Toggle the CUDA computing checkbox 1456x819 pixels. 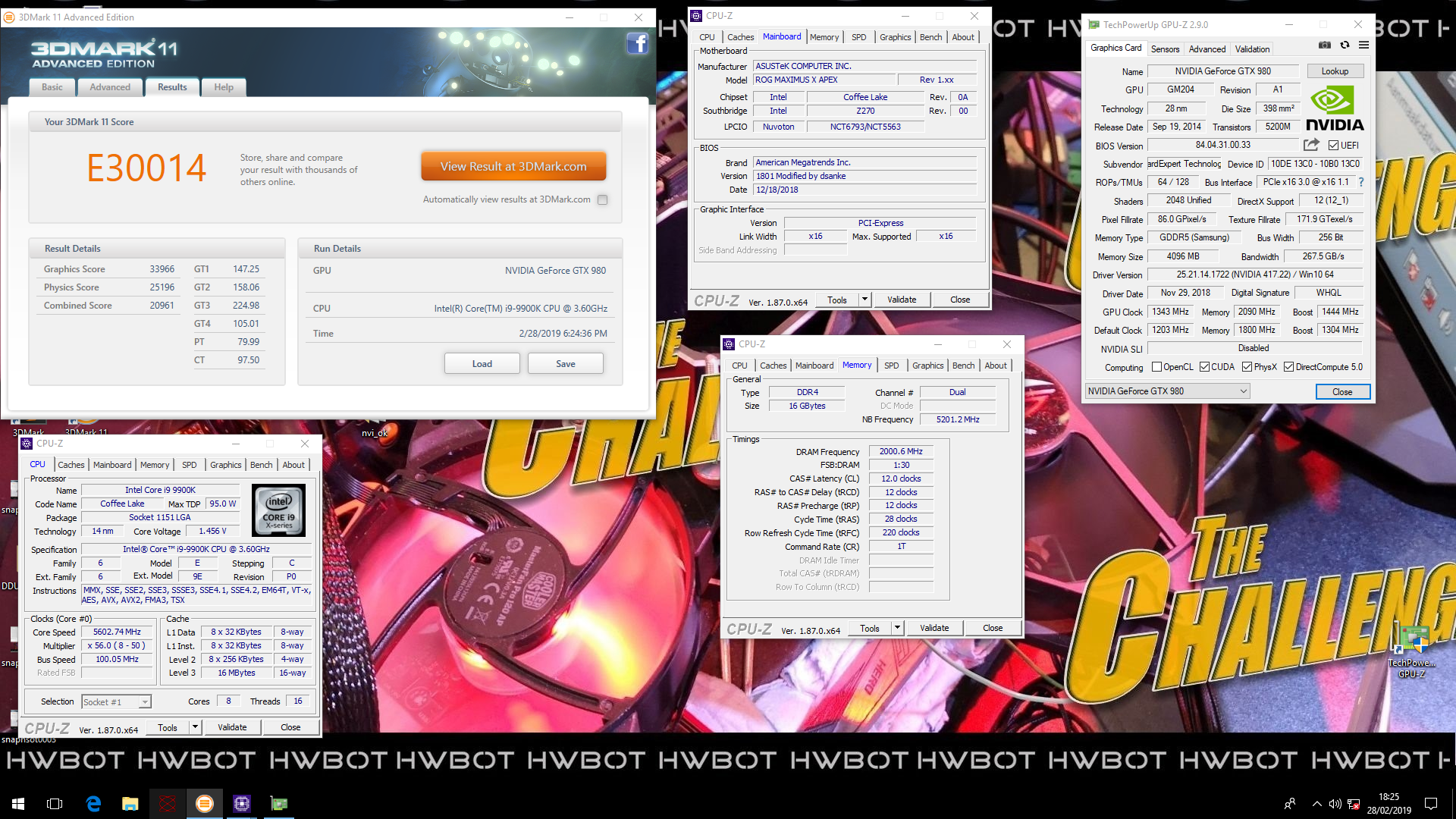click(1204, 367)
